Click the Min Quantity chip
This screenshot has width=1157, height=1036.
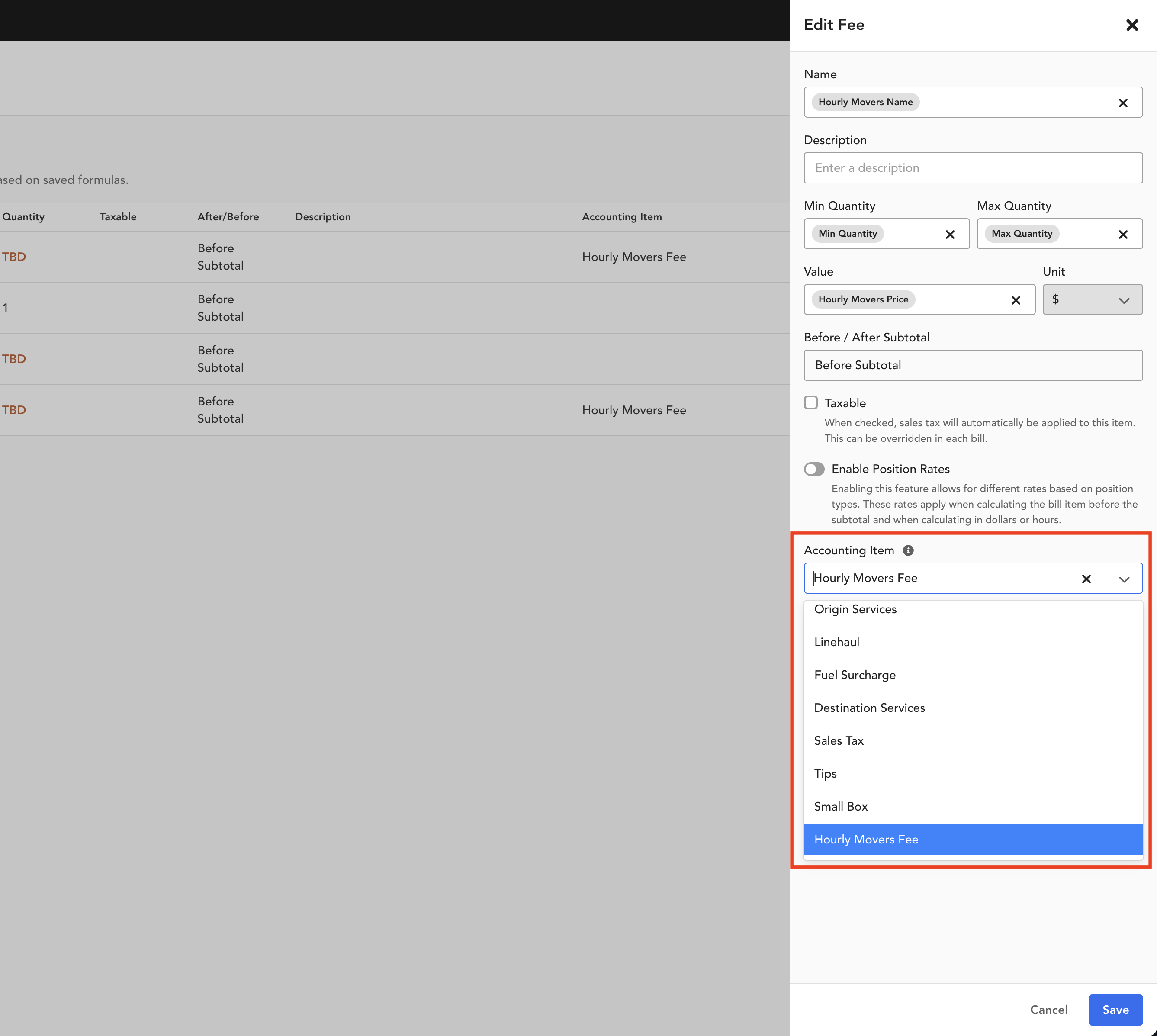pyautogui.click(x=847, y=233)
